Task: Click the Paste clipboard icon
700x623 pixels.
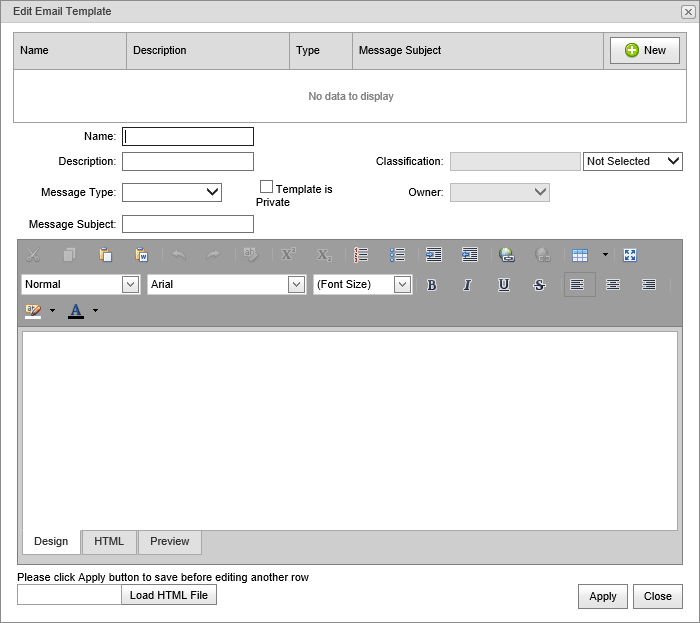Action: point(105,255)
